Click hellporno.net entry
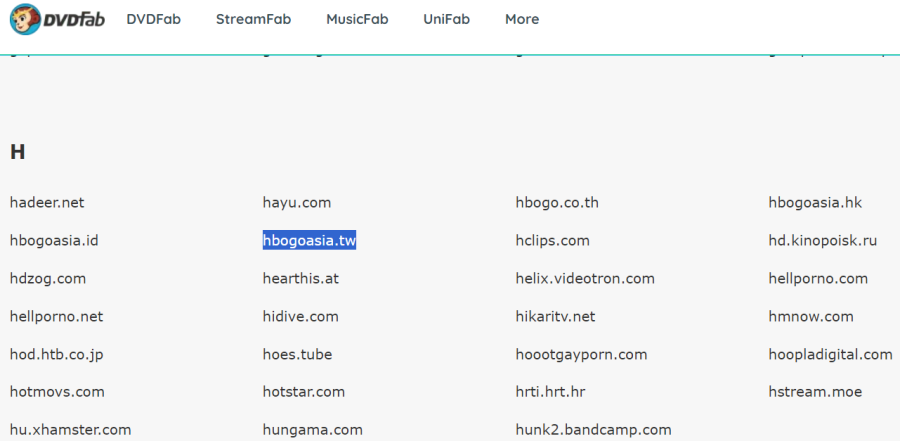900x441 pixels. [56, 316]
